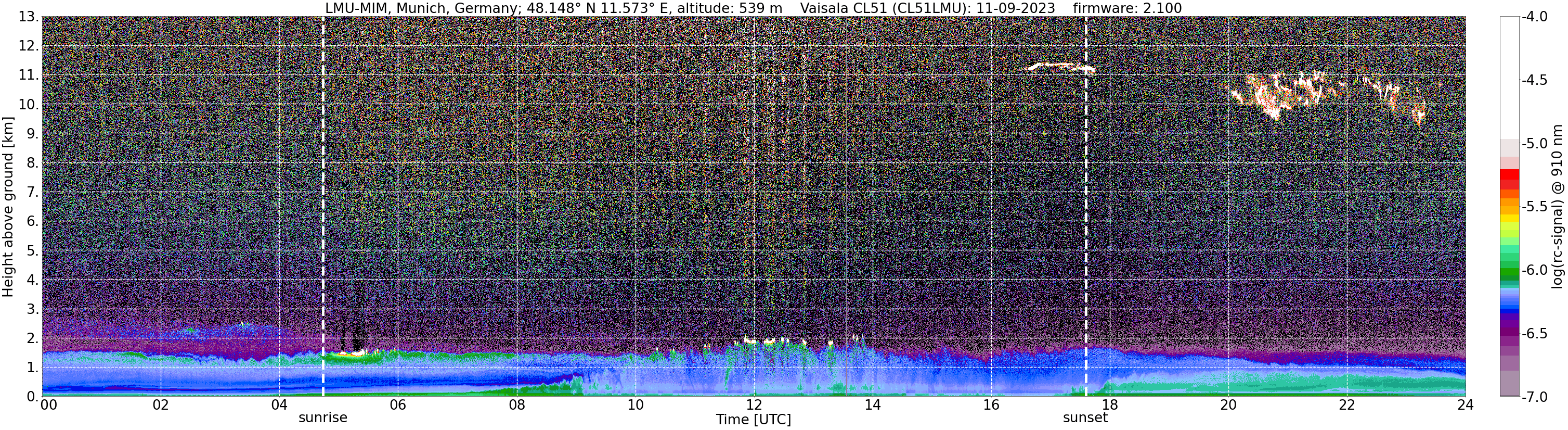Click the time axis tick label 18

coord(1110,405)
